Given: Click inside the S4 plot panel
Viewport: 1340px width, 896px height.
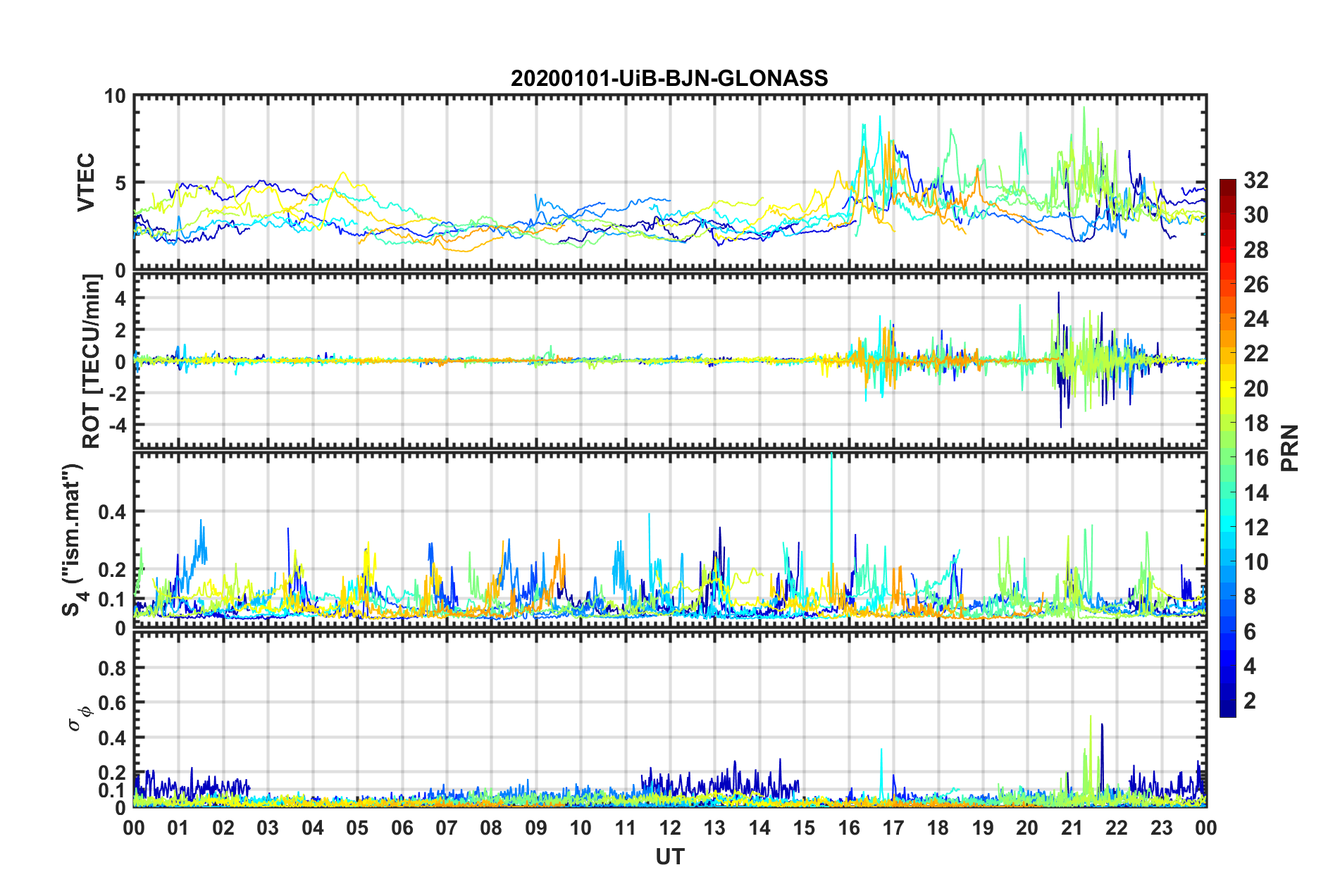Looking at the screenshot, I should (x=669, y=540).
